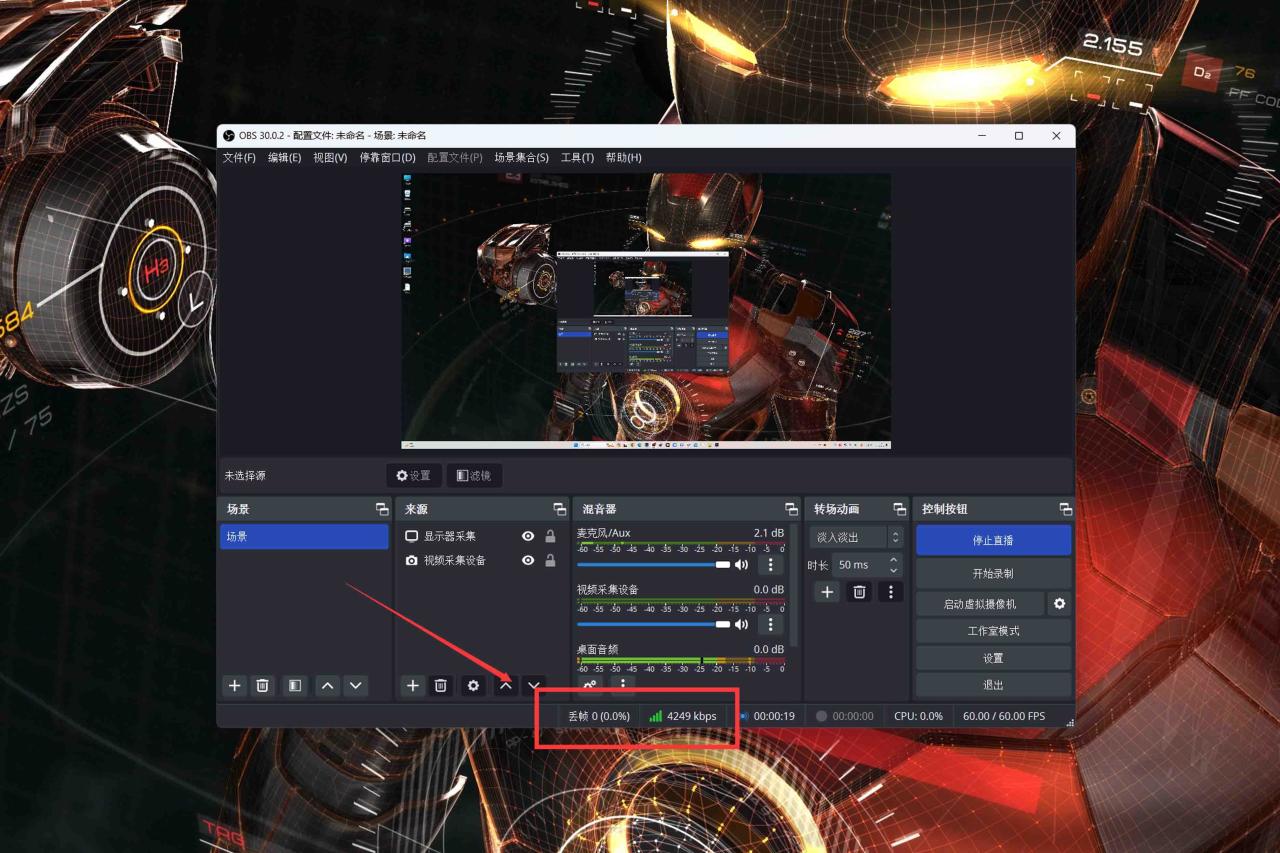Open mixer three-dot menu beside the gears icon
This screenshot has height=853, width=1280.
click(622, 686)
